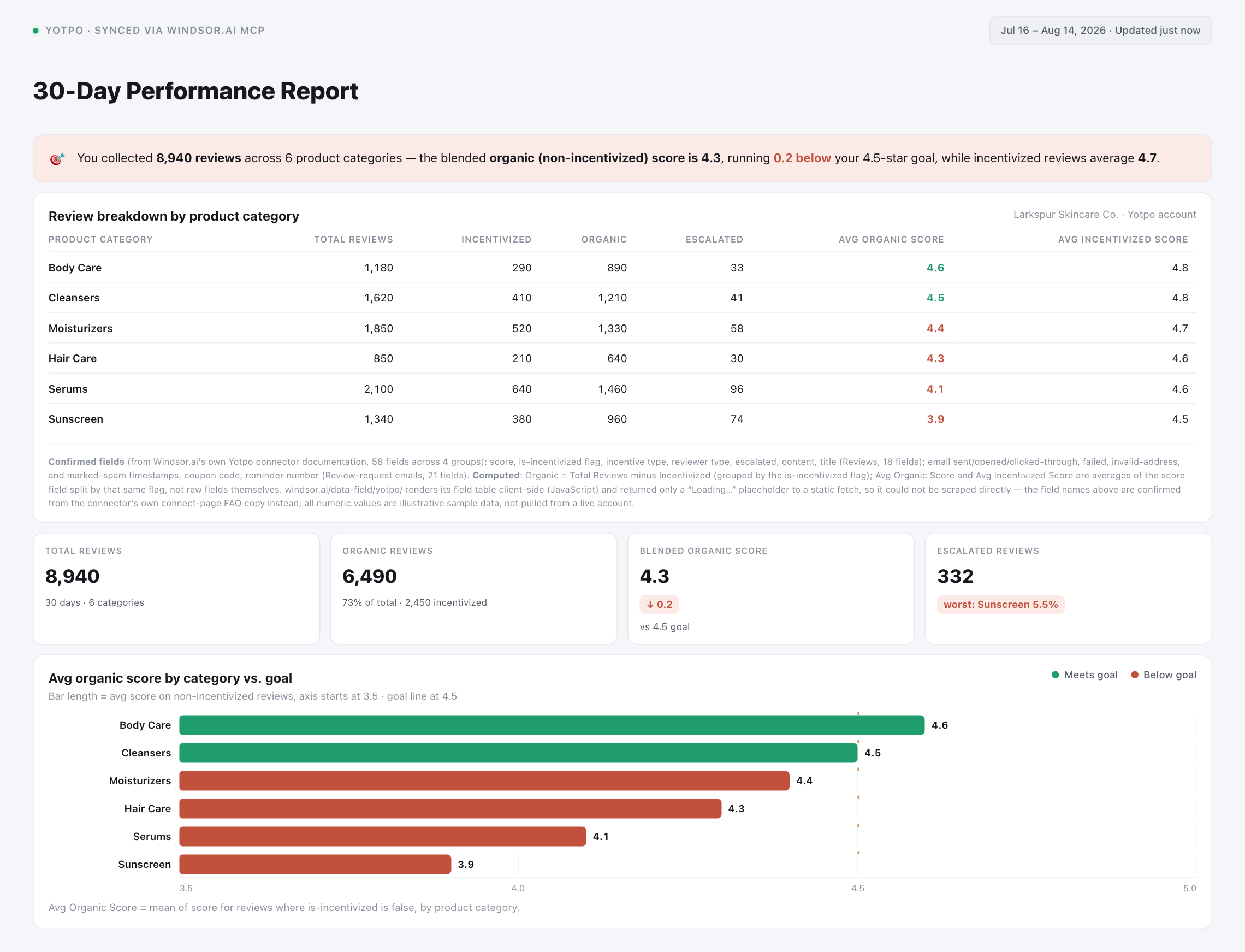Click the target emoji in summary banner

point(57,159)
